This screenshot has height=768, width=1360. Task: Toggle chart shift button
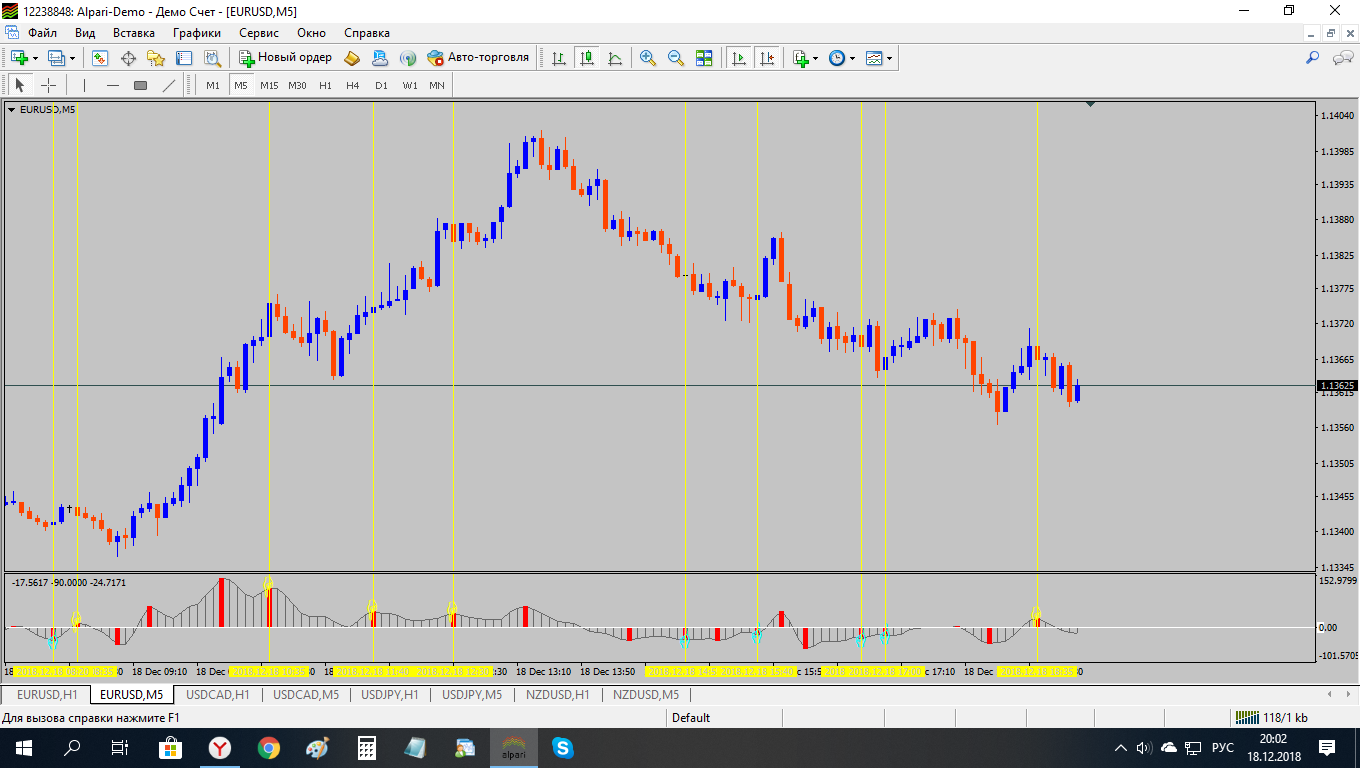point(767,58)
